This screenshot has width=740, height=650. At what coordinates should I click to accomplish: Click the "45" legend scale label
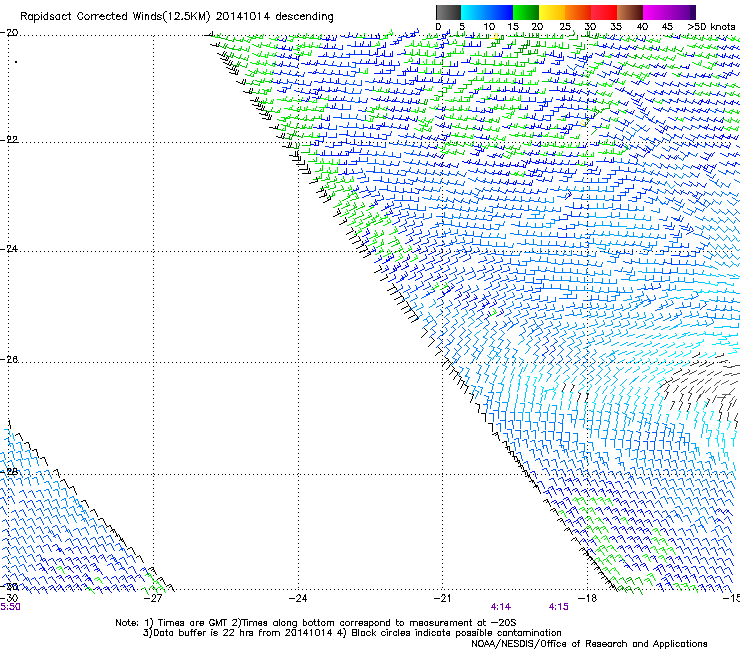point(667,27)
